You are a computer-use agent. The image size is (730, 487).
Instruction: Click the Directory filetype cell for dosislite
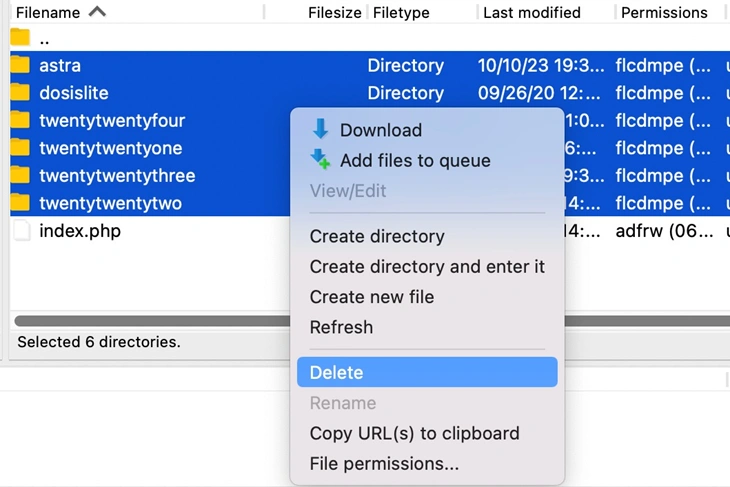pyautogui.click(x=406, y=93)
